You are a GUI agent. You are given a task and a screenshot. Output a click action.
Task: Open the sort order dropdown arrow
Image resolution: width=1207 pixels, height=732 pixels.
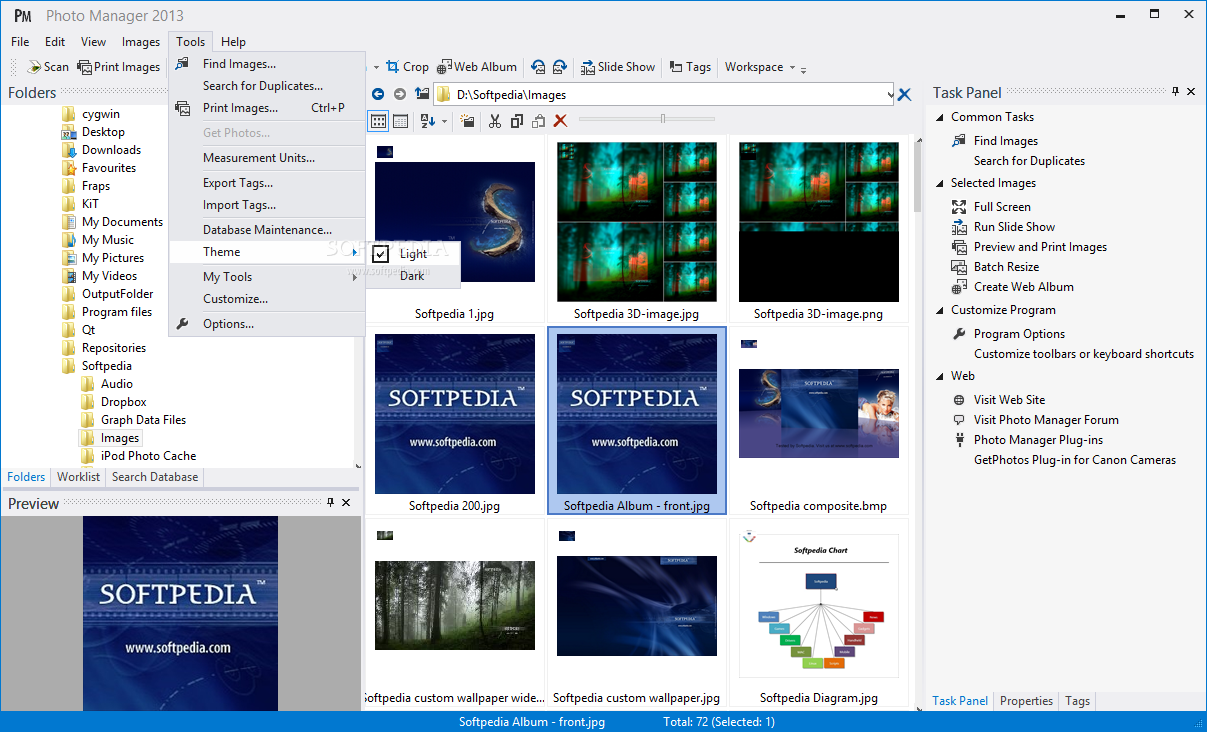pyautogui.click(x=444, y=122)
